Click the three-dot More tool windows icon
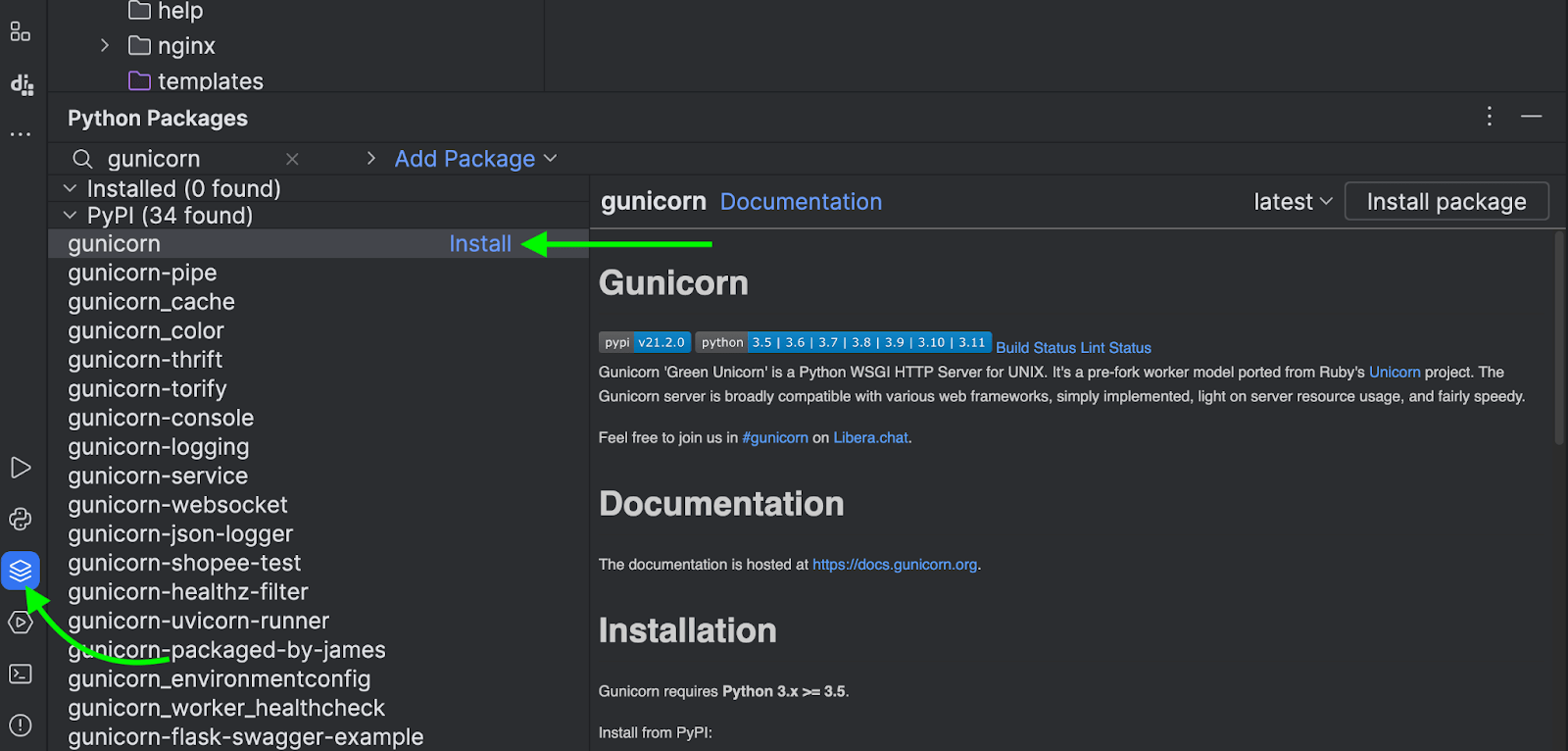 [x=21, y=134]
